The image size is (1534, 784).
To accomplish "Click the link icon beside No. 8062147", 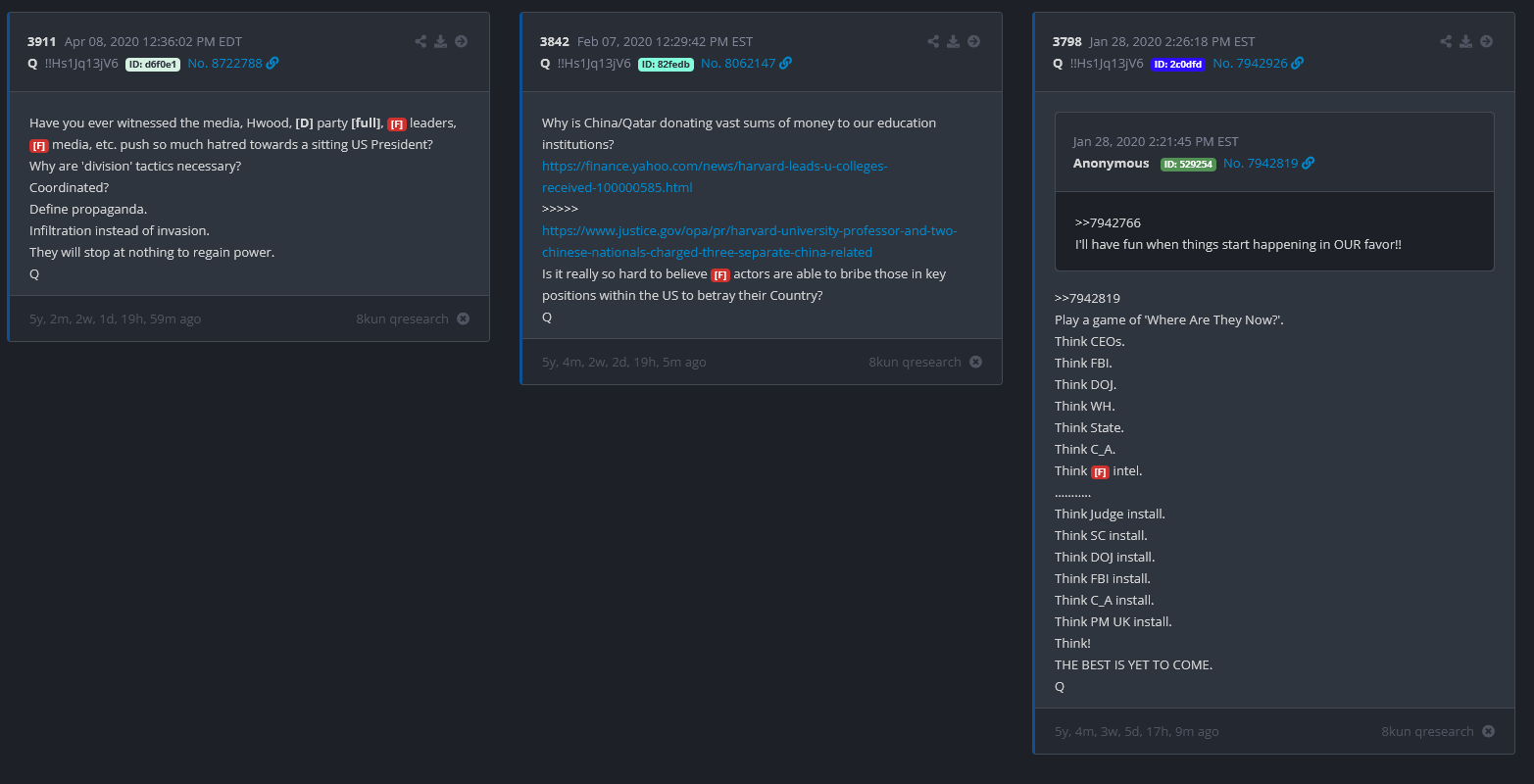I will (x=786, y=63).
